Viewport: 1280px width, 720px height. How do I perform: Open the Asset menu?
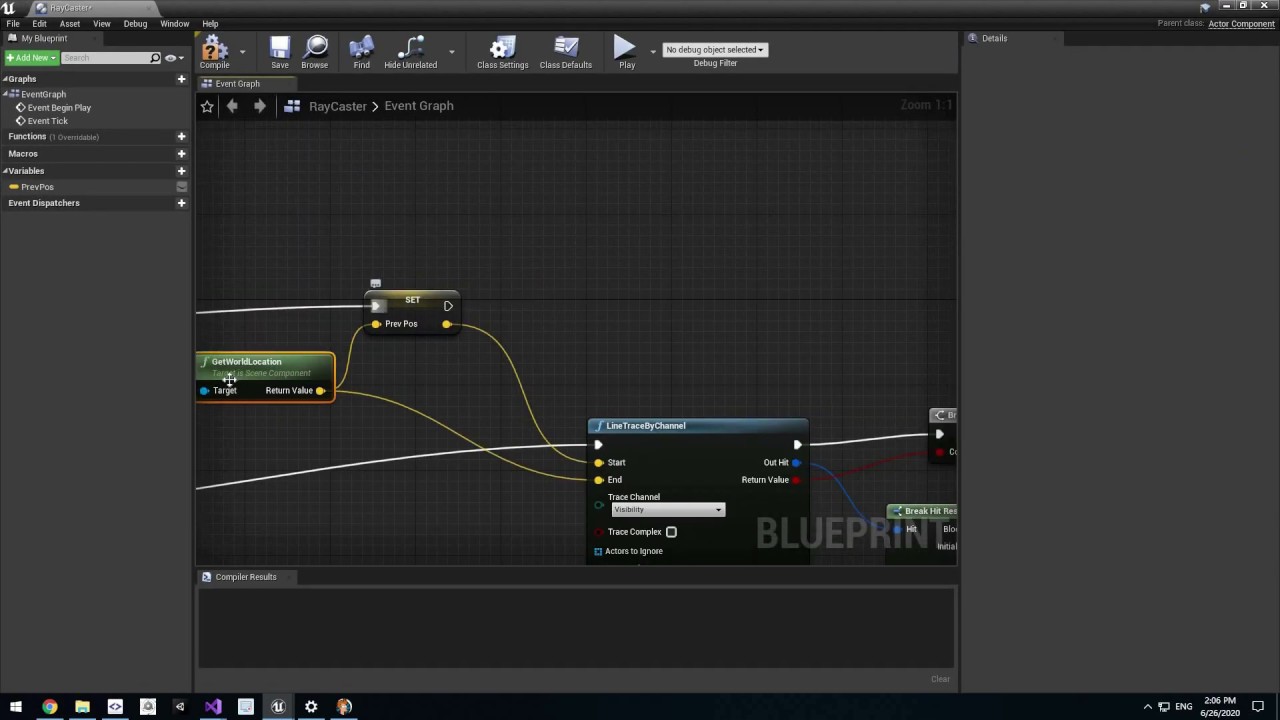[70, 23]
